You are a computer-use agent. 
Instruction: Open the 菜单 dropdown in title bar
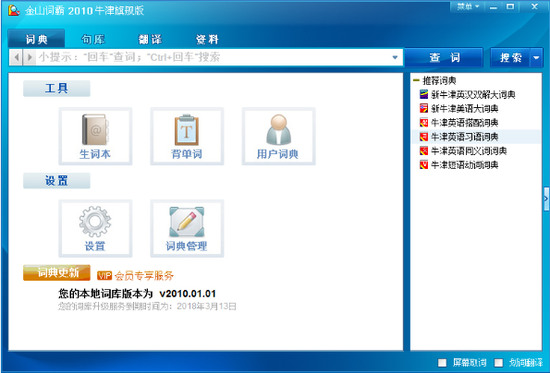[x=468, y=7]
